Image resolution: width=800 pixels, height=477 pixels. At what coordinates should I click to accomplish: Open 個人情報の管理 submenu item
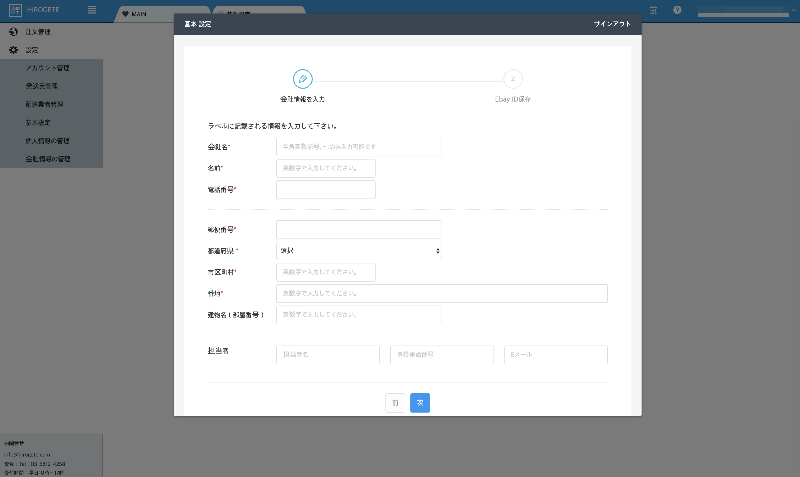[47, 141]
